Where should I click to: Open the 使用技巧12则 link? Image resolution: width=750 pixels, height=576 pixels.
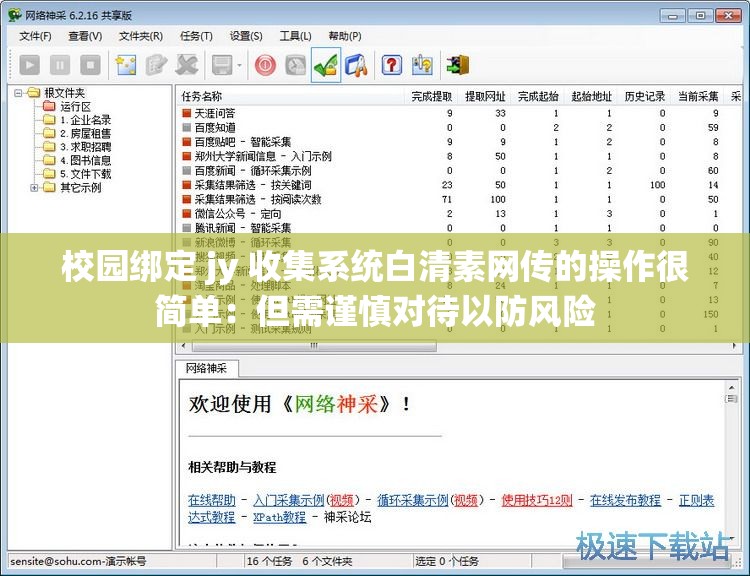pos(537,501)
